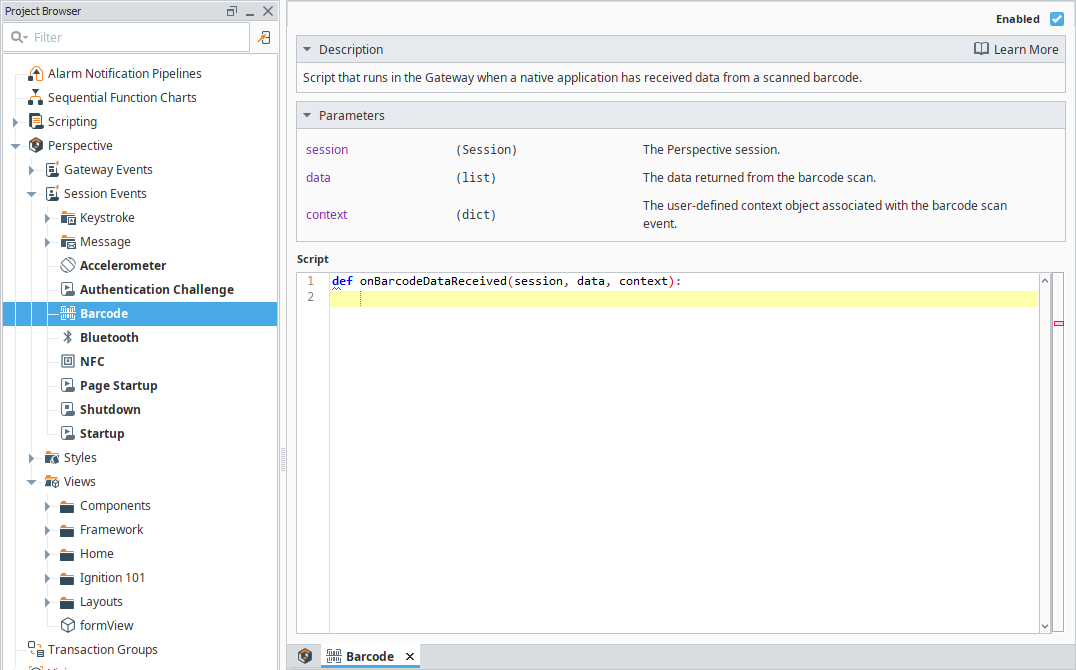
Task: Click the Gateway Events icon
Action: click(x=52, y=170)
